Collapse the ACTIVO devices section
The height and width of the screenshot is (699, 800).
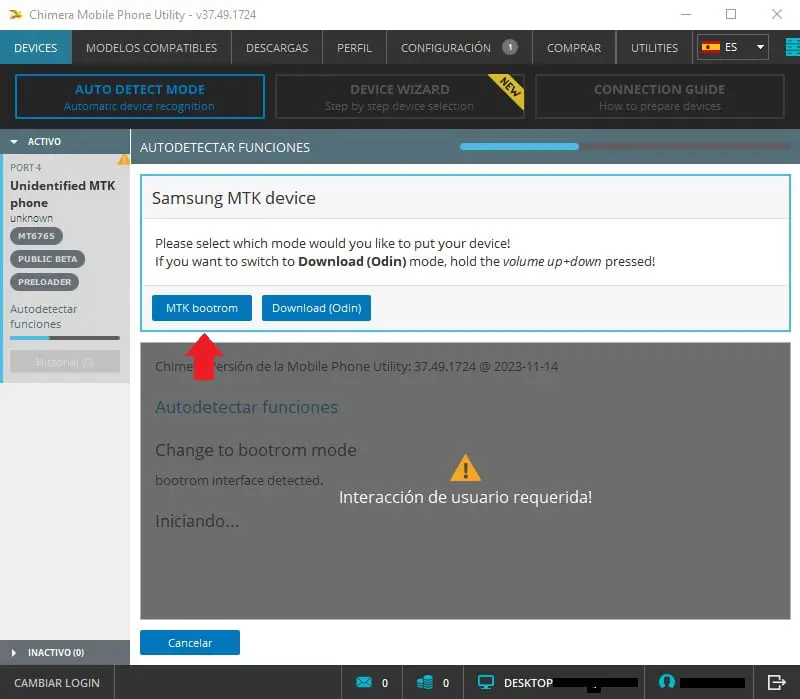pos(15,142)
